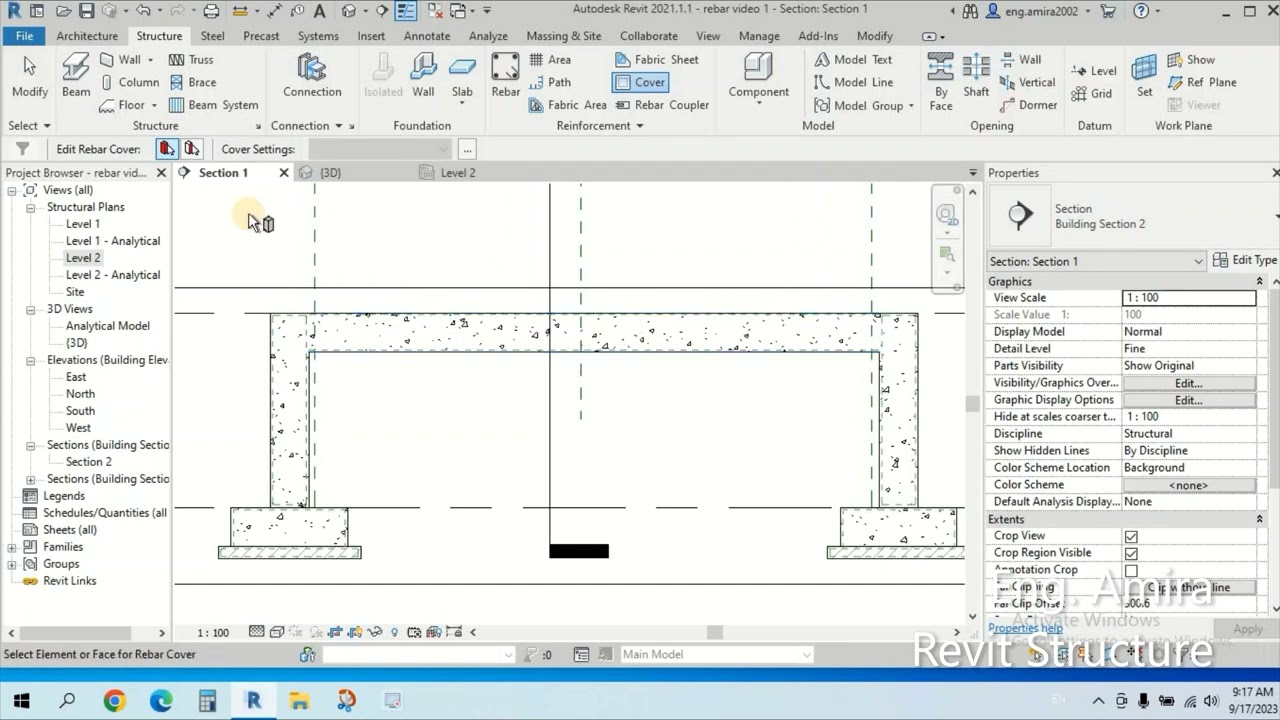Select the Grid datum tool

tap(1091, 94)
